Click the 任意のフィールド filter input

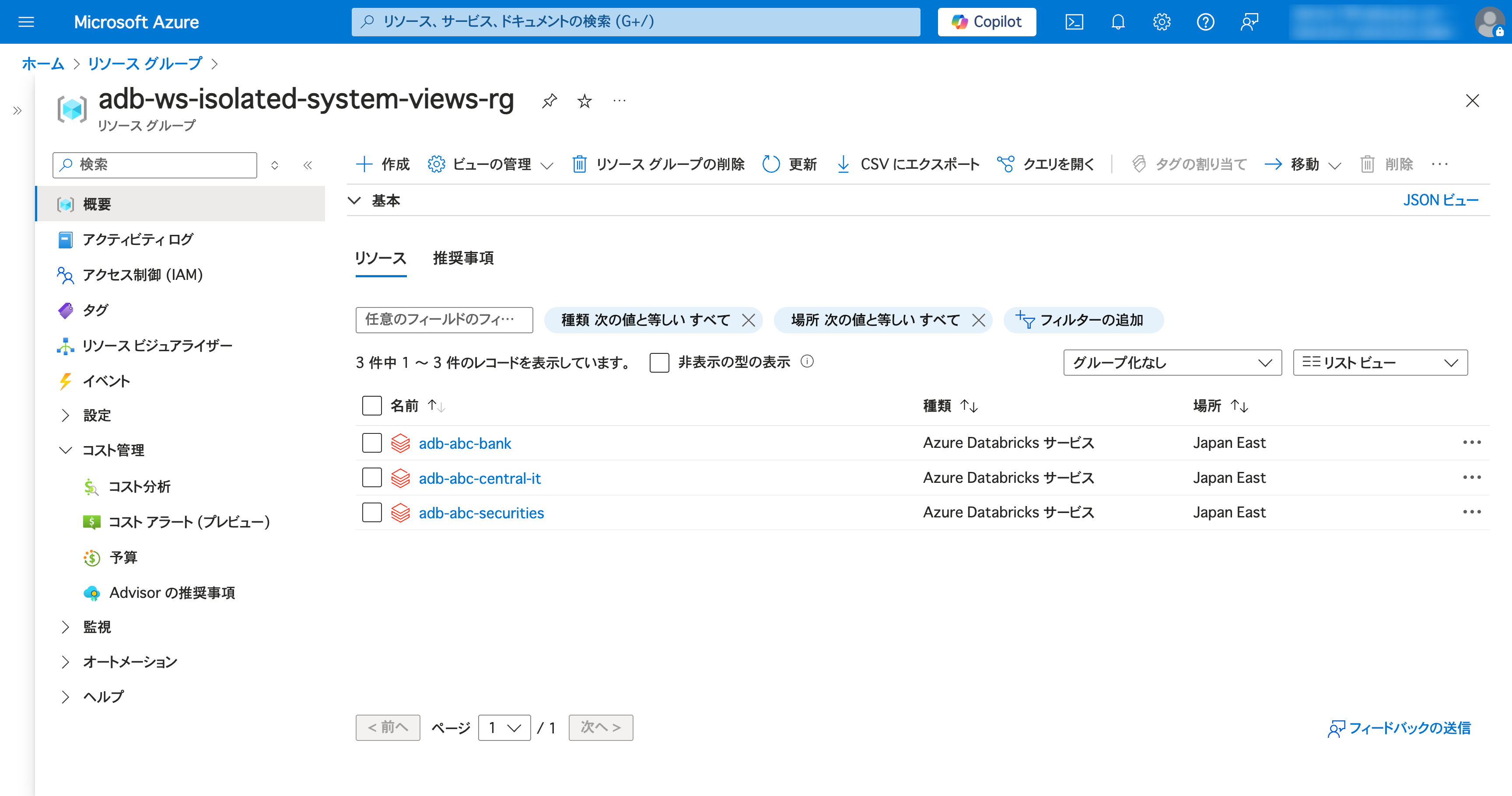(x=444, y=320)
